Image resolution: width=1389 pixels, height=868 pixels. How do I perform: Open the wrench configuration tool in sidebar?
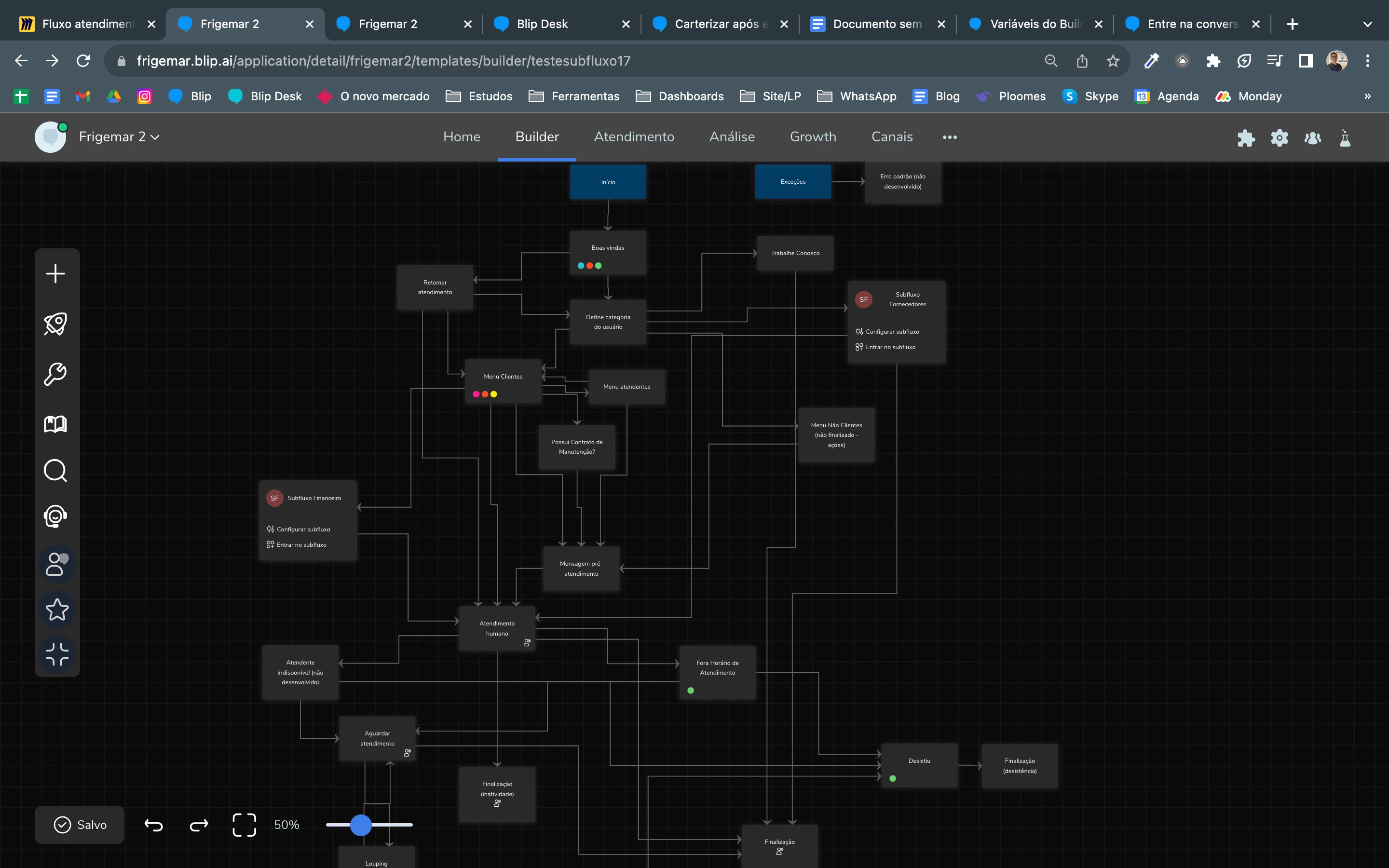[x=55, y=374]
